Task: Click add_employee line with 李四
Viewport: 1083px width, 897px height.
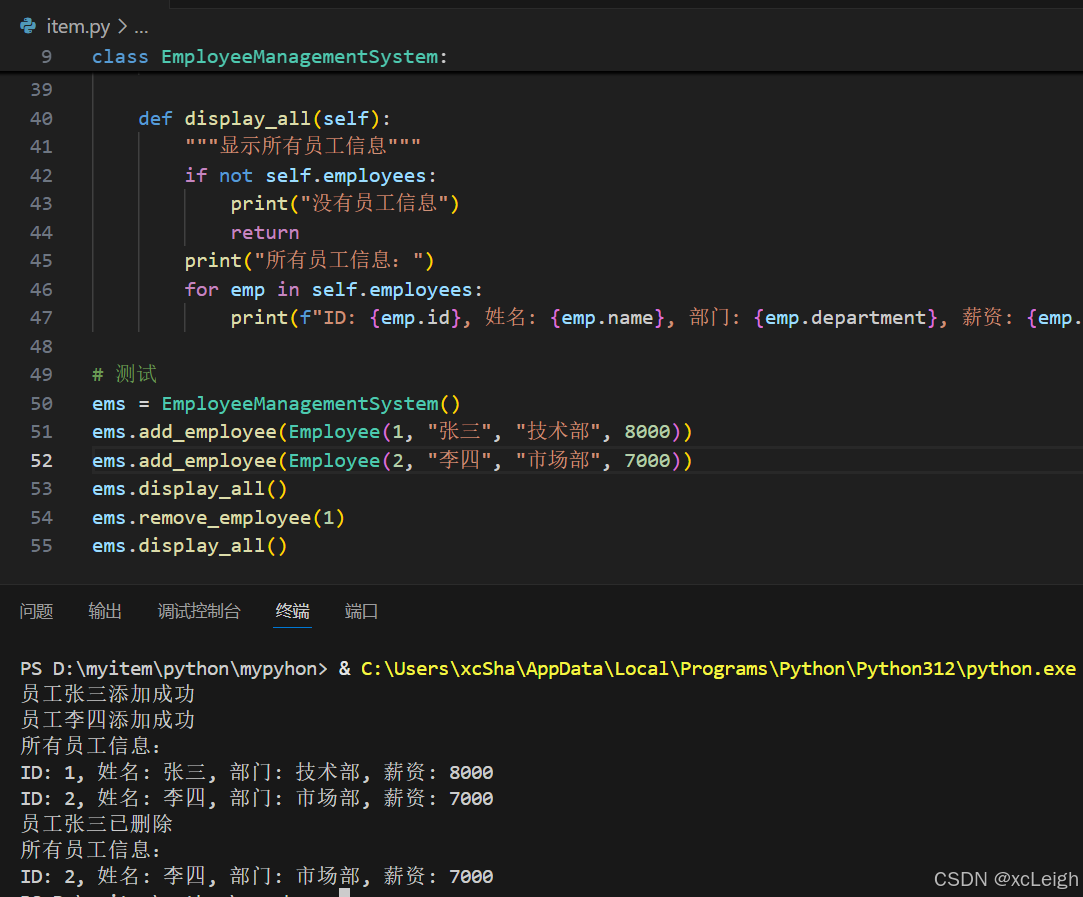Action: tap(392, 461)
